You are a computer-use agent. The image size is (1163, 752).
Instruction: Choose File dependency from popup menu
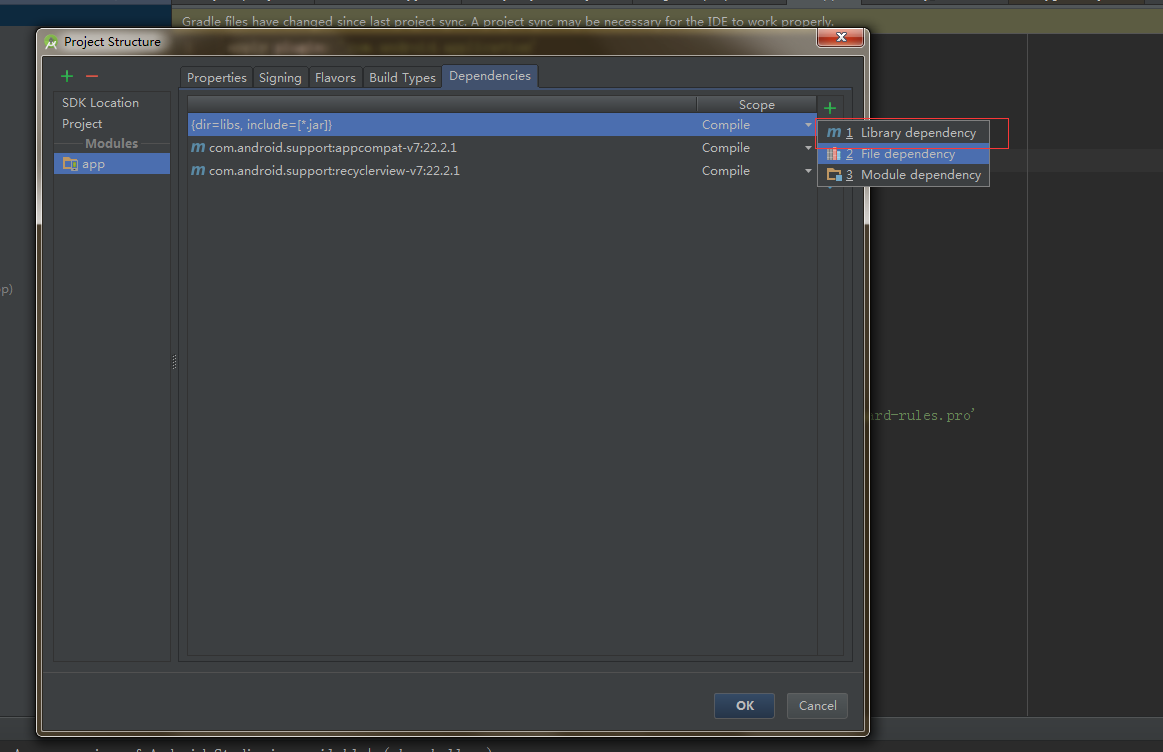[903, 154]
